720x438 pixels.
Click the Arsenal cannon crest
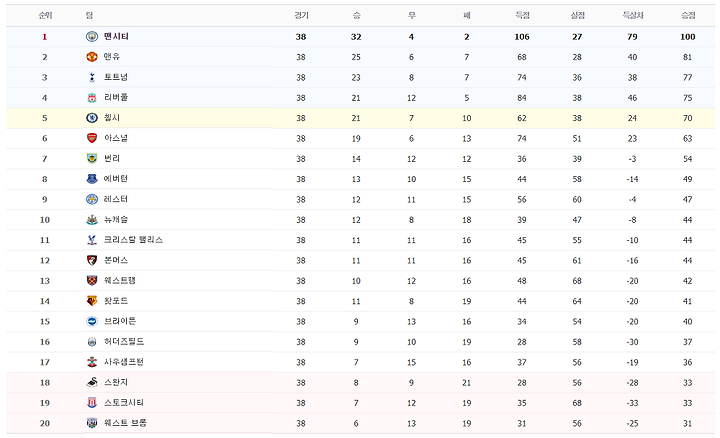click(92, 138)
